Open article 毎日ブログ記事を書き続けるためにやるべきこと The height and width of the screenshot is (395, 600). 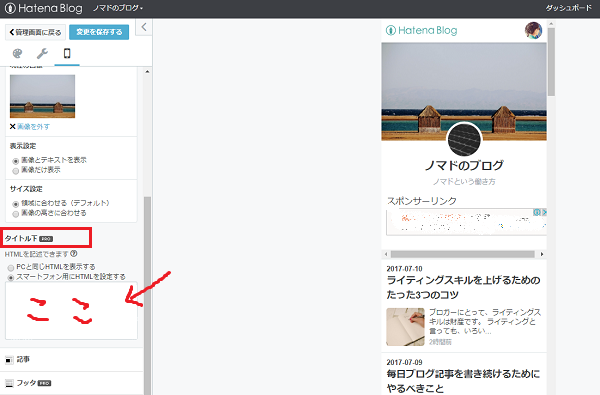[463, 381]
